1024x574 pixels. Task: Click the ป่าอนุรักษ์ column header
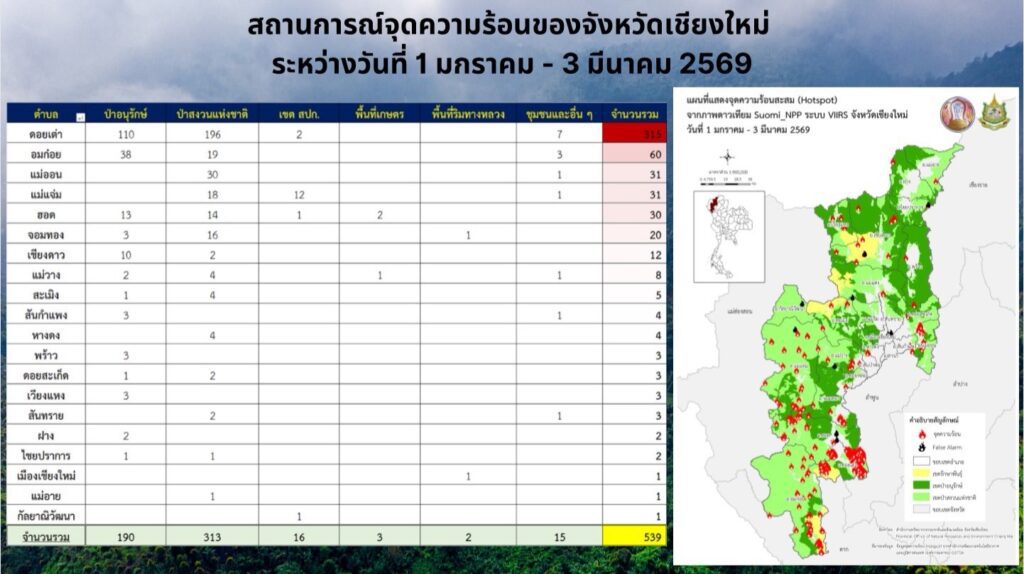point(125,113)
